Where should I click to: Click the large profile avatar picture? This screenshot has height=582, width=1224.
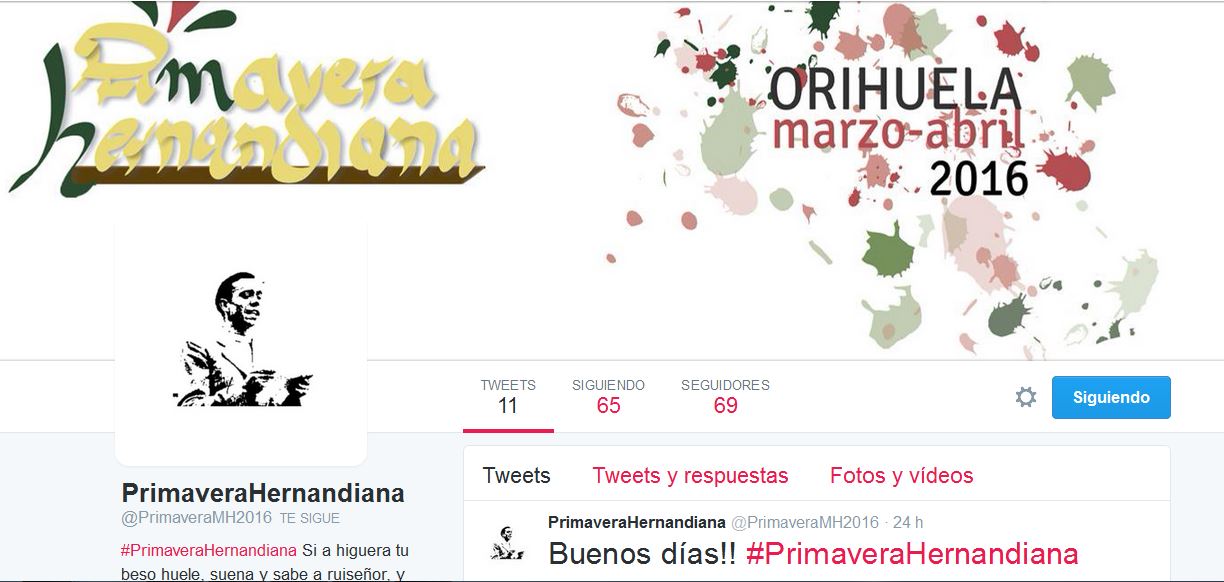click(x=241, y=340)
